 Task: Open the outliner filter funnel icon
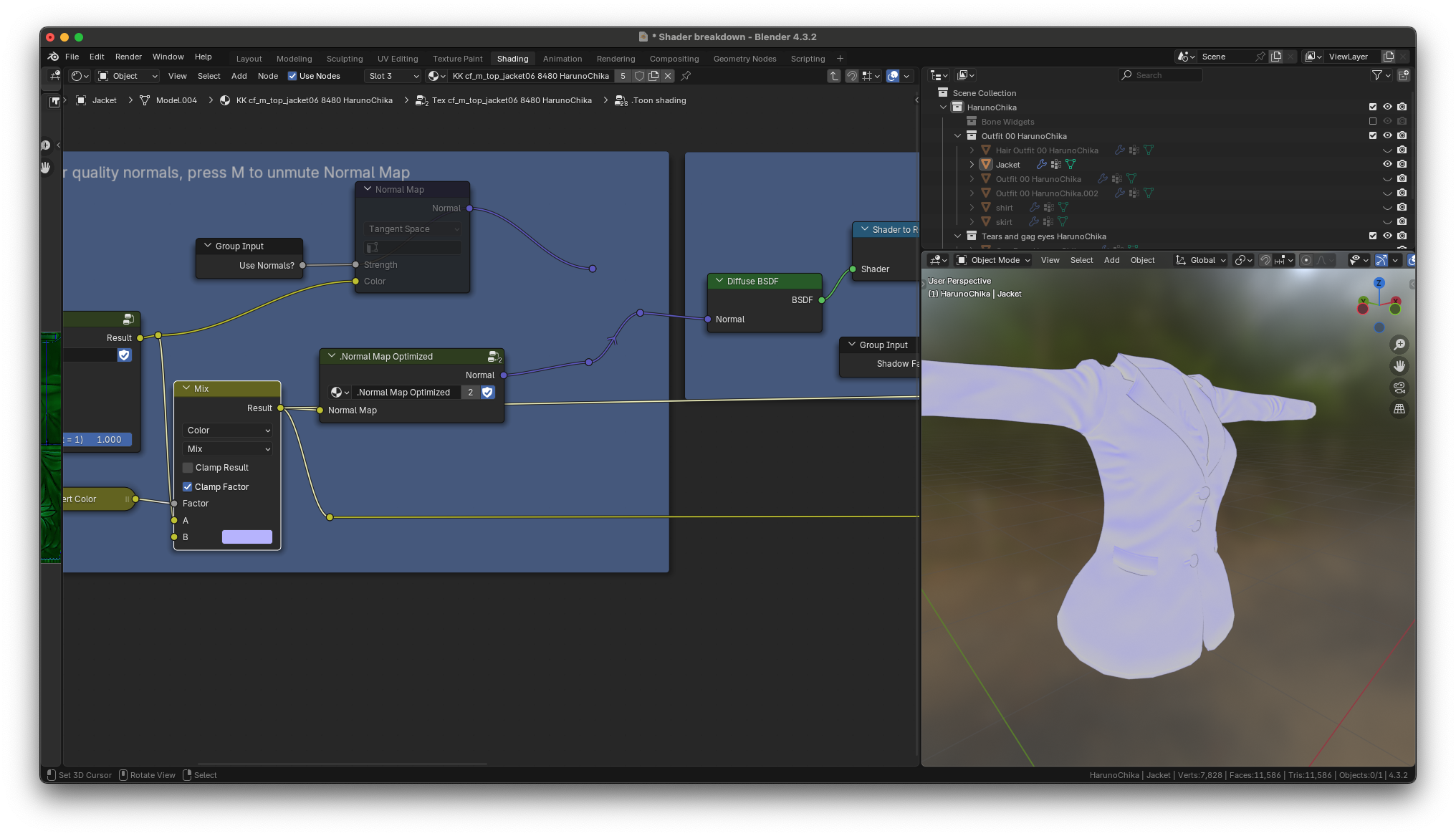tap(1376, 75)
